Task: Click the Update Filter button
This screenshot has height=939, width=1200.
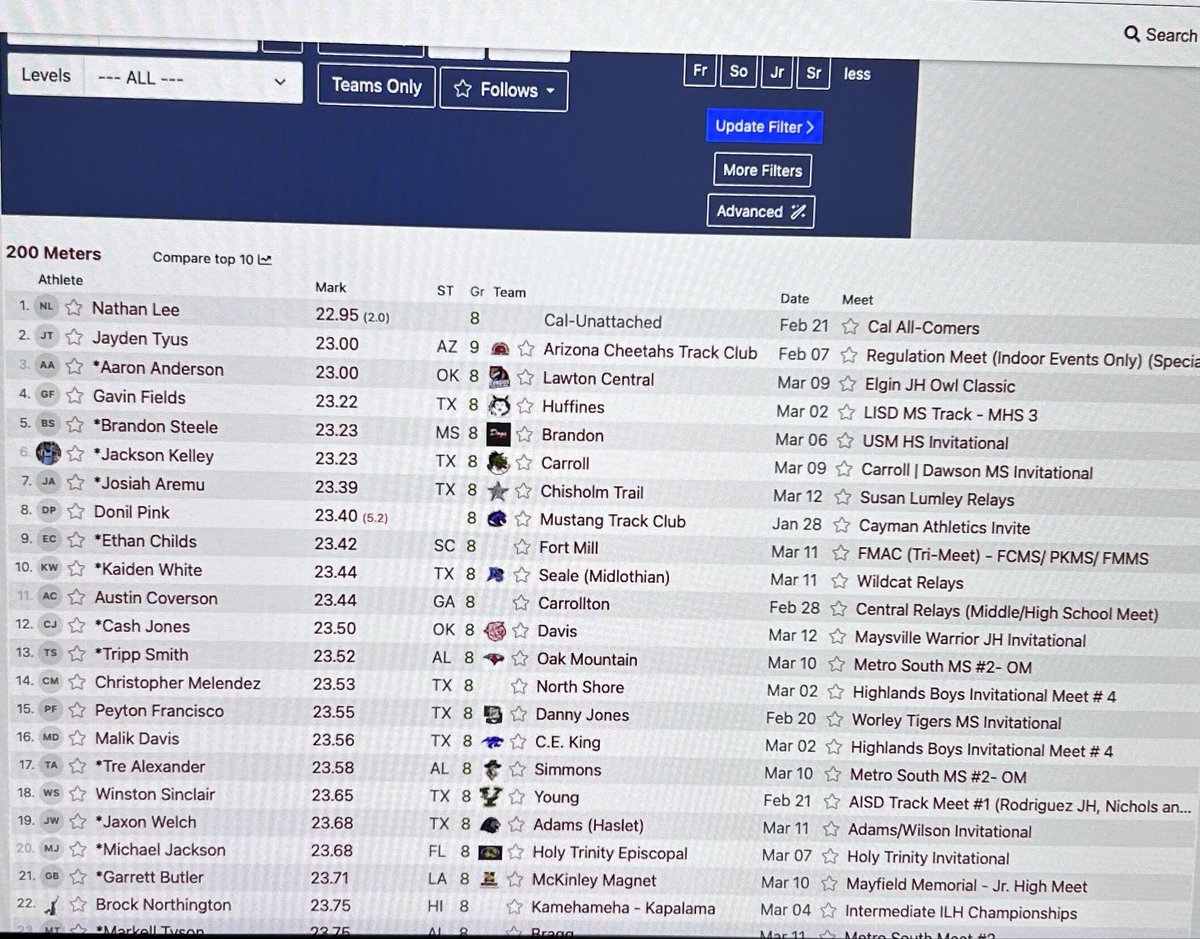Action: (765, 127)
